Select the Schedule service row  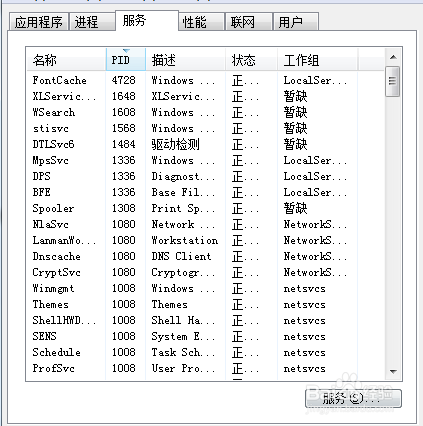205,352
